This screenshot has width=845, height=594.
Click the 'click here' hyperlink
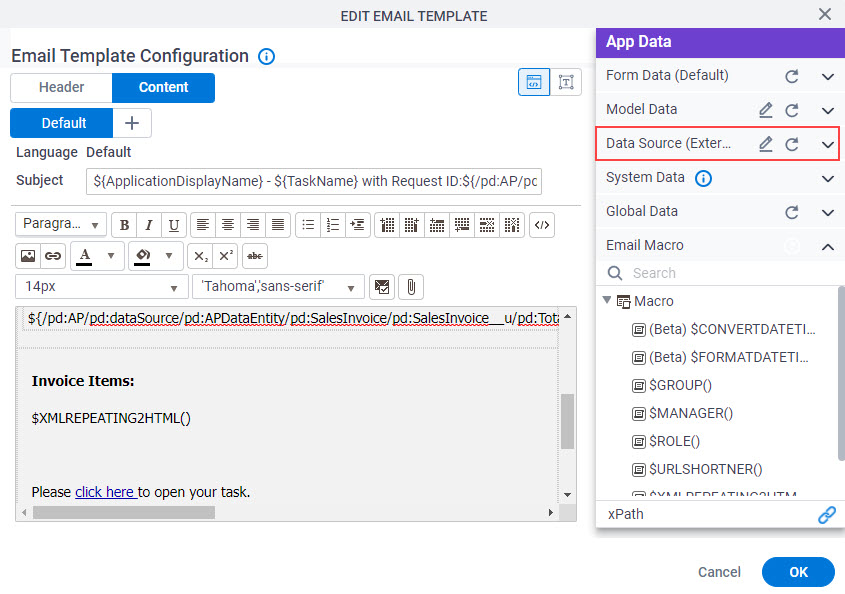[105, 492]
